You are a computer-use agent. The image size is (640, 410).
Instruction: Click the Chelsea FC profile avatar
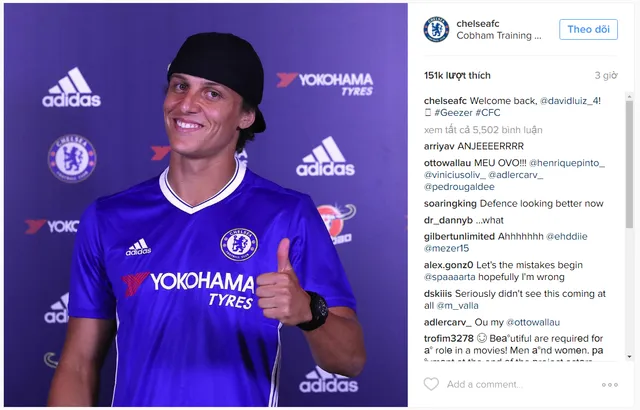point(436,29)
